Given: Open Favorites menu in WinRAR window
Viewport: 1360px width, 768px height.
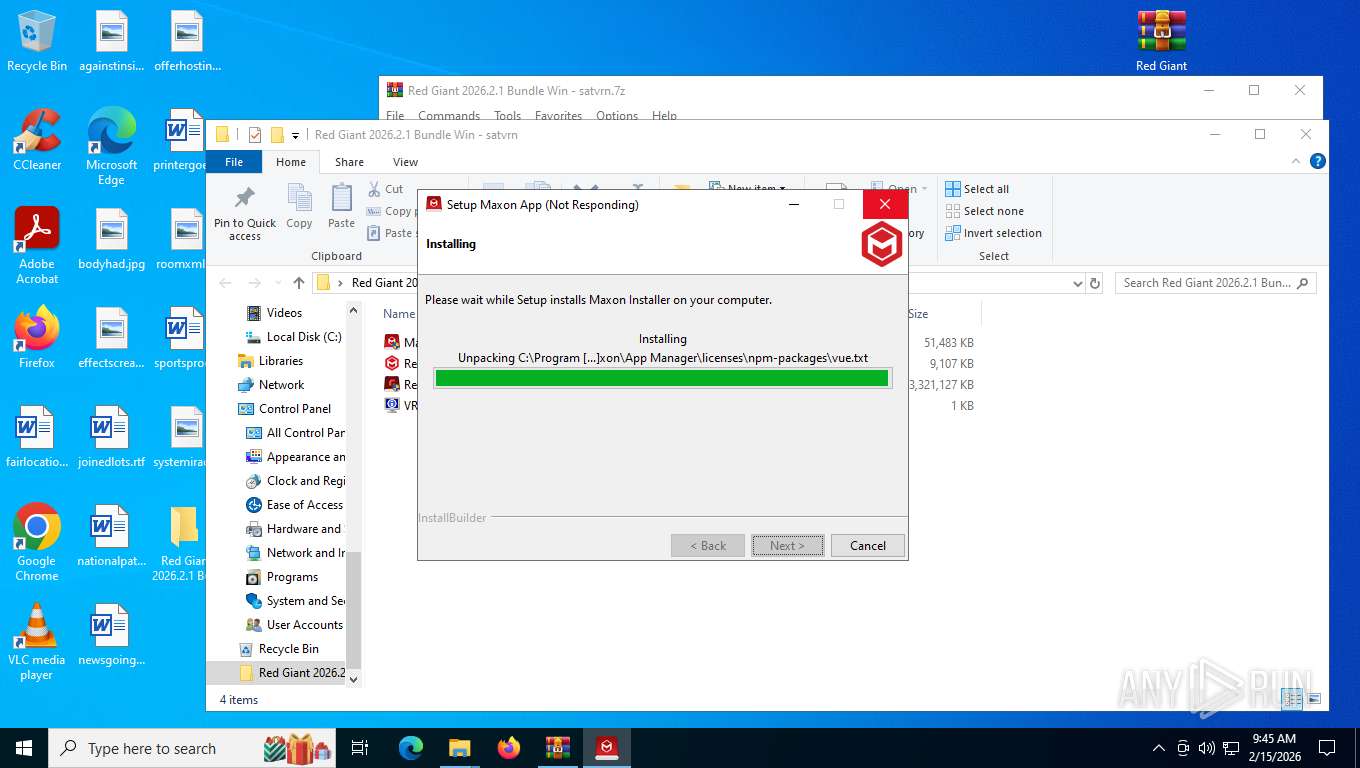Looking at the screenshot, I should 558,116.
